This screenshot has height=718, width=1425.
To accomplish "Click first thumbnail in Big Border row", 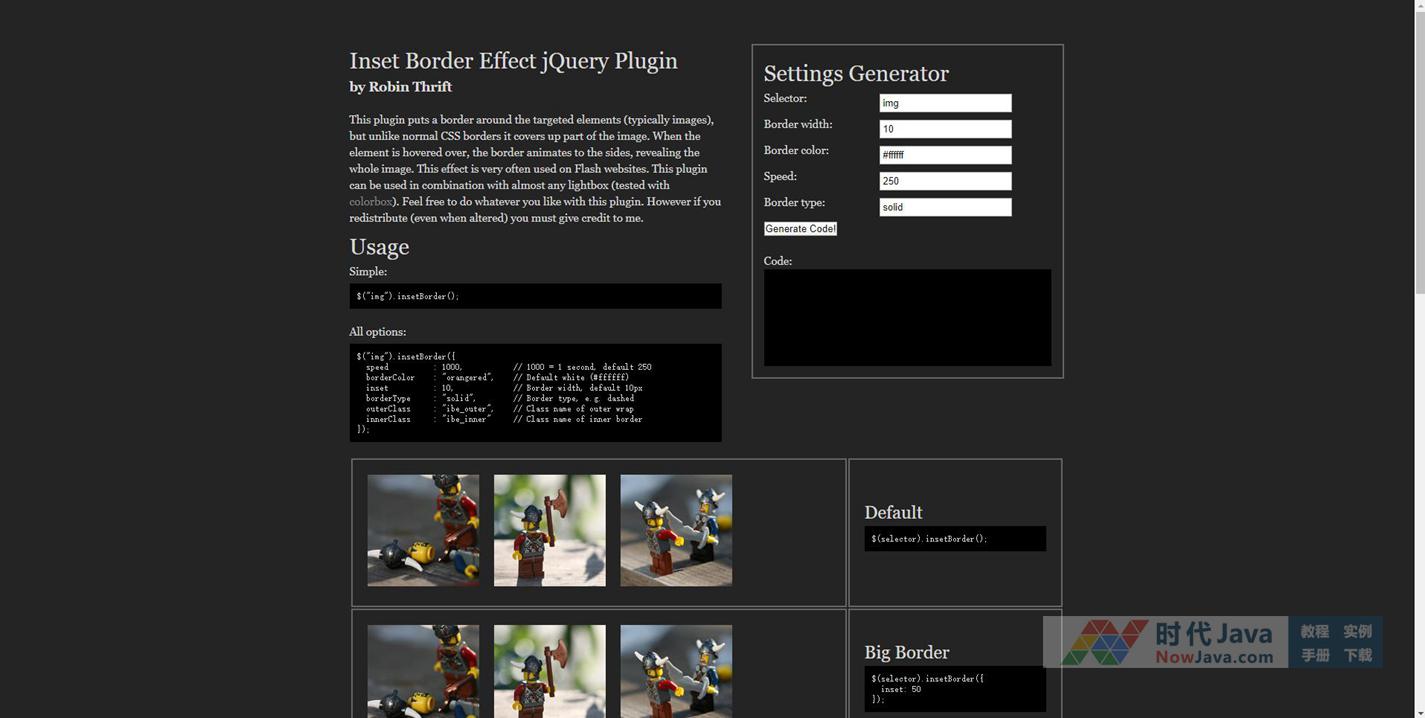I will [x=423, y=670].
